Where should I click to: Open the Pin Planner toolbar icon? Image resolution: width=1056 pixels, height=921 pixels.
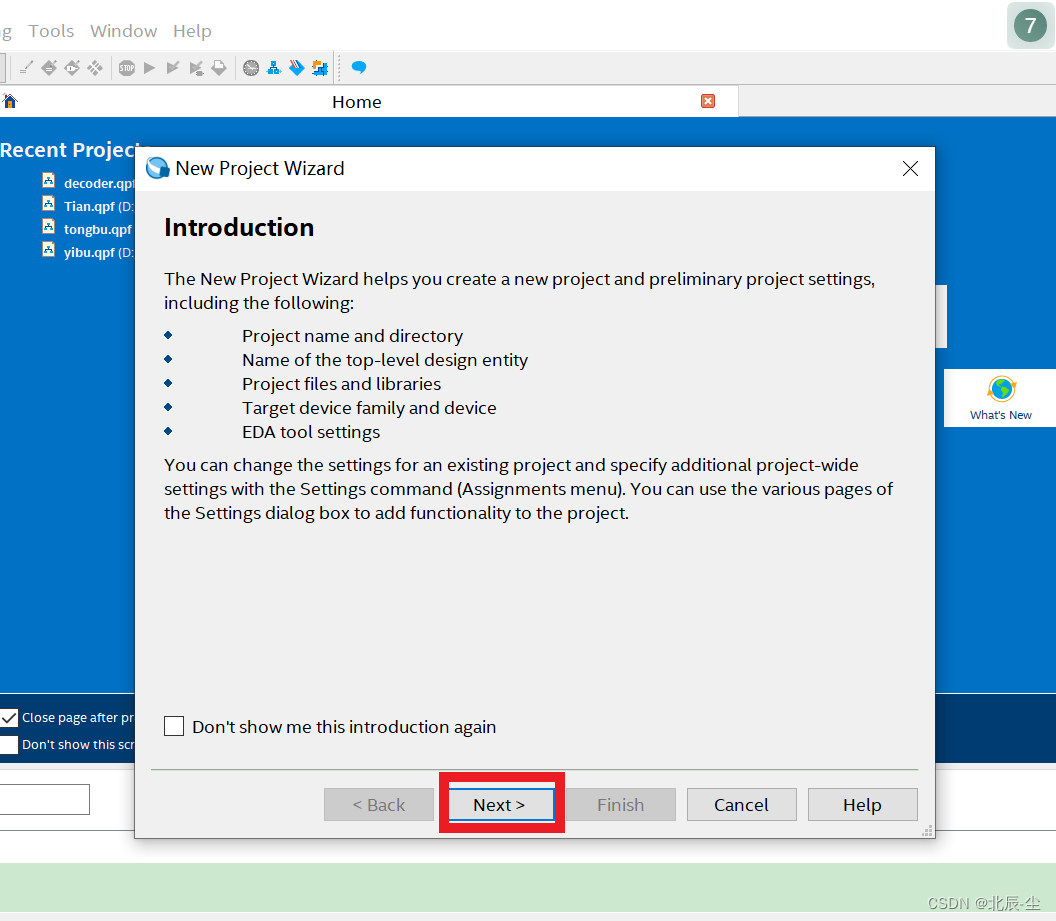tap(72, 68)
